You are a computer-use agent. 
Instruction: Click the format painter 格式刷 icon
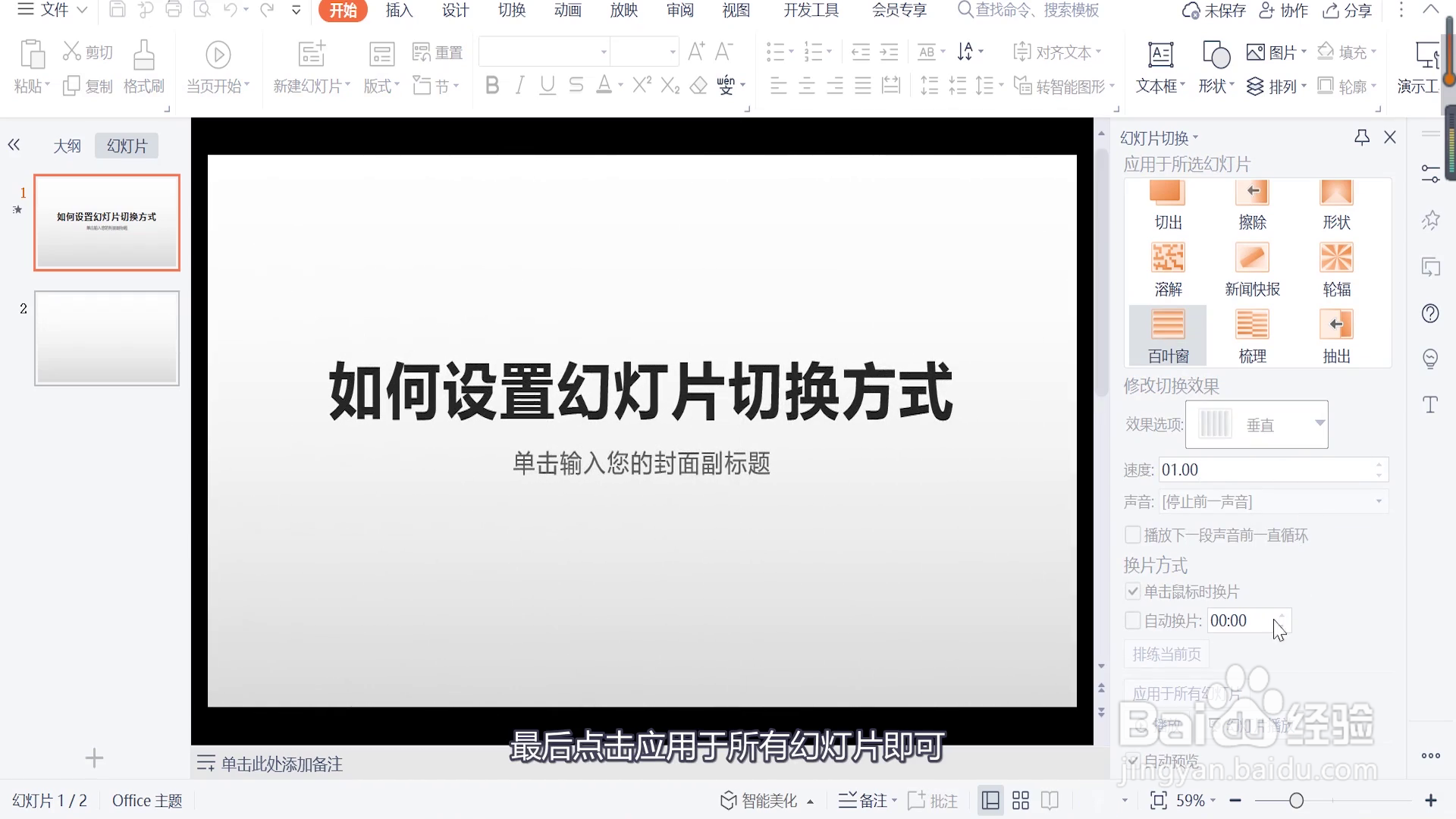click(144, 56)
